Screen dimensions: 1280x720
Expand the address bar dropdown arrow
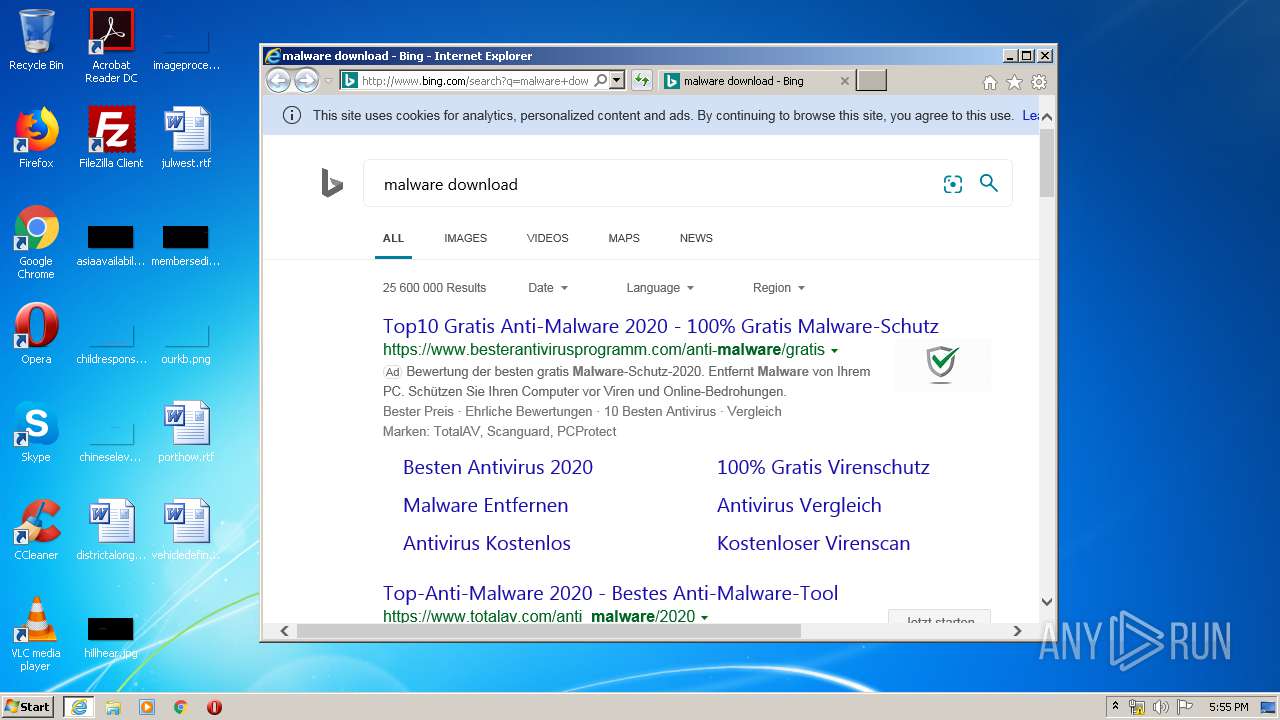click(617, 81)
